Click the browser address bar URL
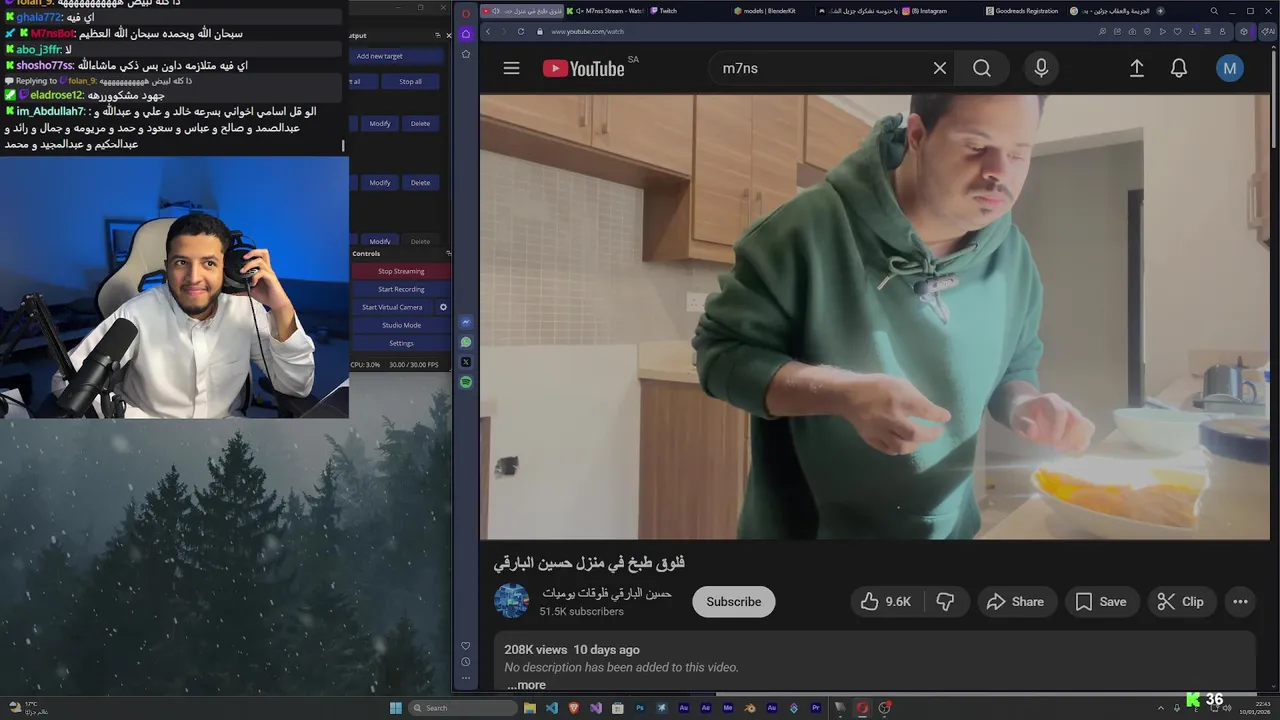The height and width of the screenshot is (720, 1280). (x=587, y=31)
